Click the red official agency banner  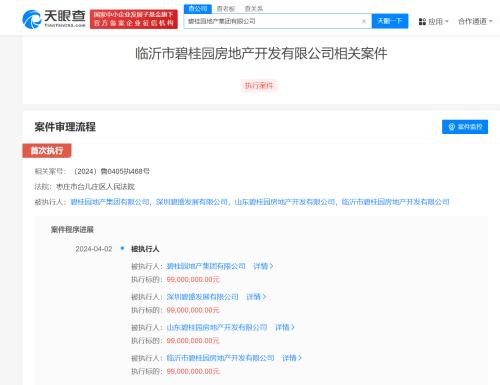point(134,19)
